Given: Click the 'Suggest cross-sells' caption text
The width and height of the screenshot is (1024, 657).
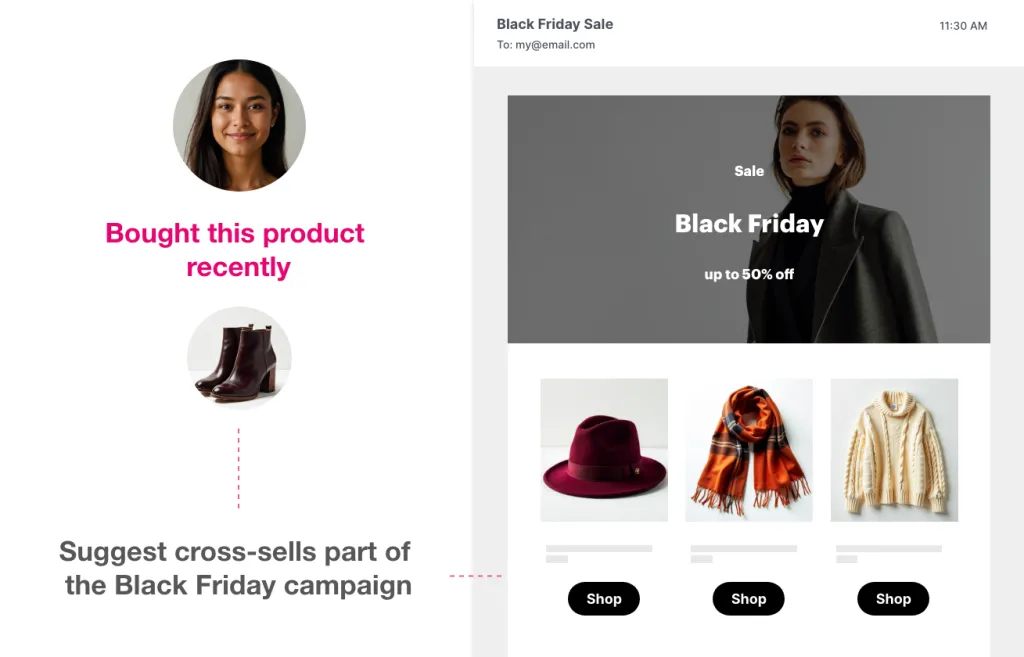Looking at the screenshot, I should tap(237, 568).
